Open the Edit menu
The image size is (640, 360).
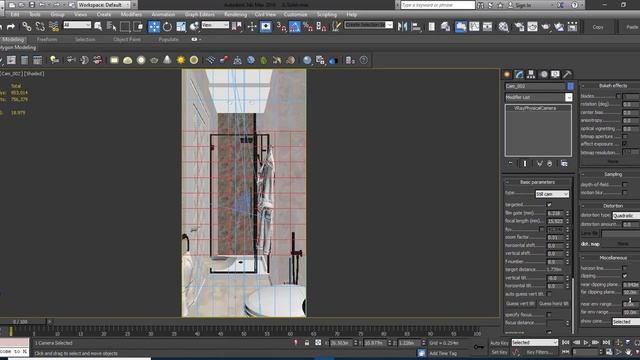pyautogui.click(x=15, y=15)
